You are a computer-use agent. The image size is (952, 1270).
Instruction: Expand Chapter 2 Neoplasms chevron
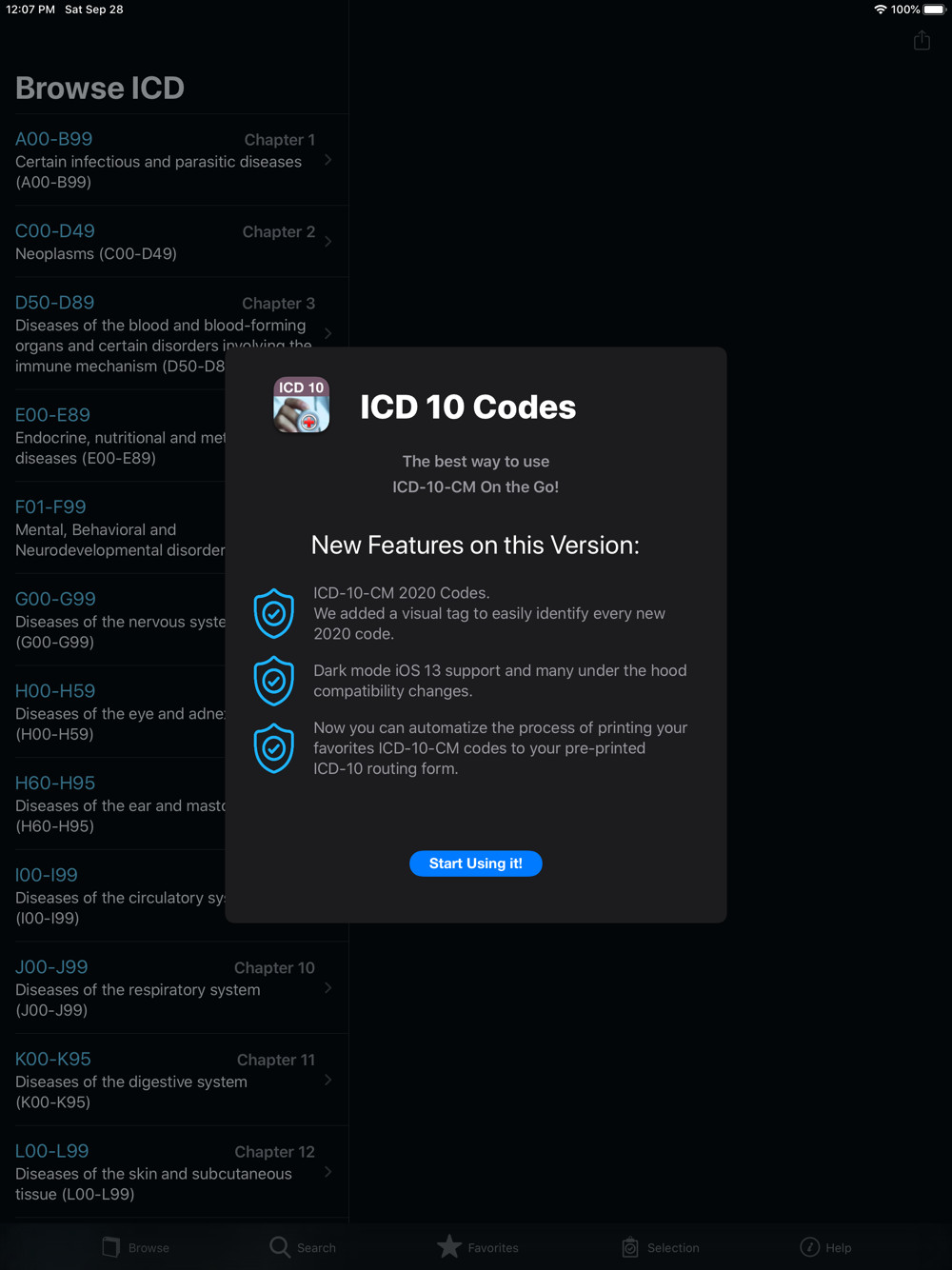[x=327, y=242]
